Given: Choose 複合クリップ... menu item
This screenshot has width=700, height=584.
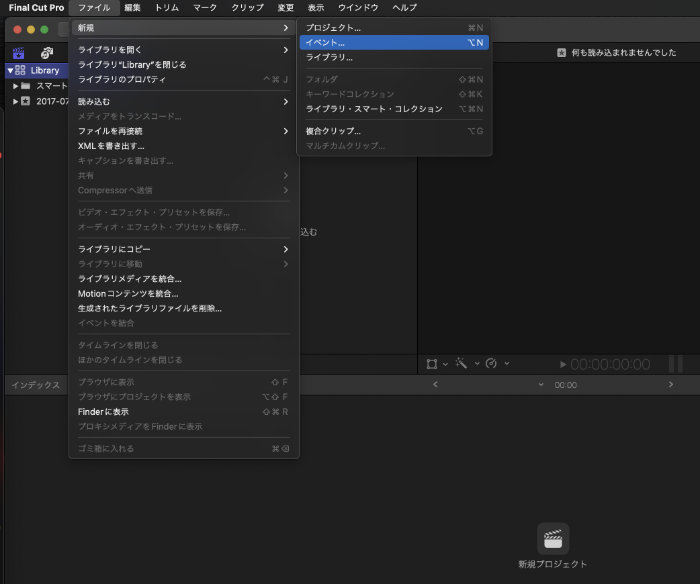Looking at the screenshot, I should tap(394, 131).
